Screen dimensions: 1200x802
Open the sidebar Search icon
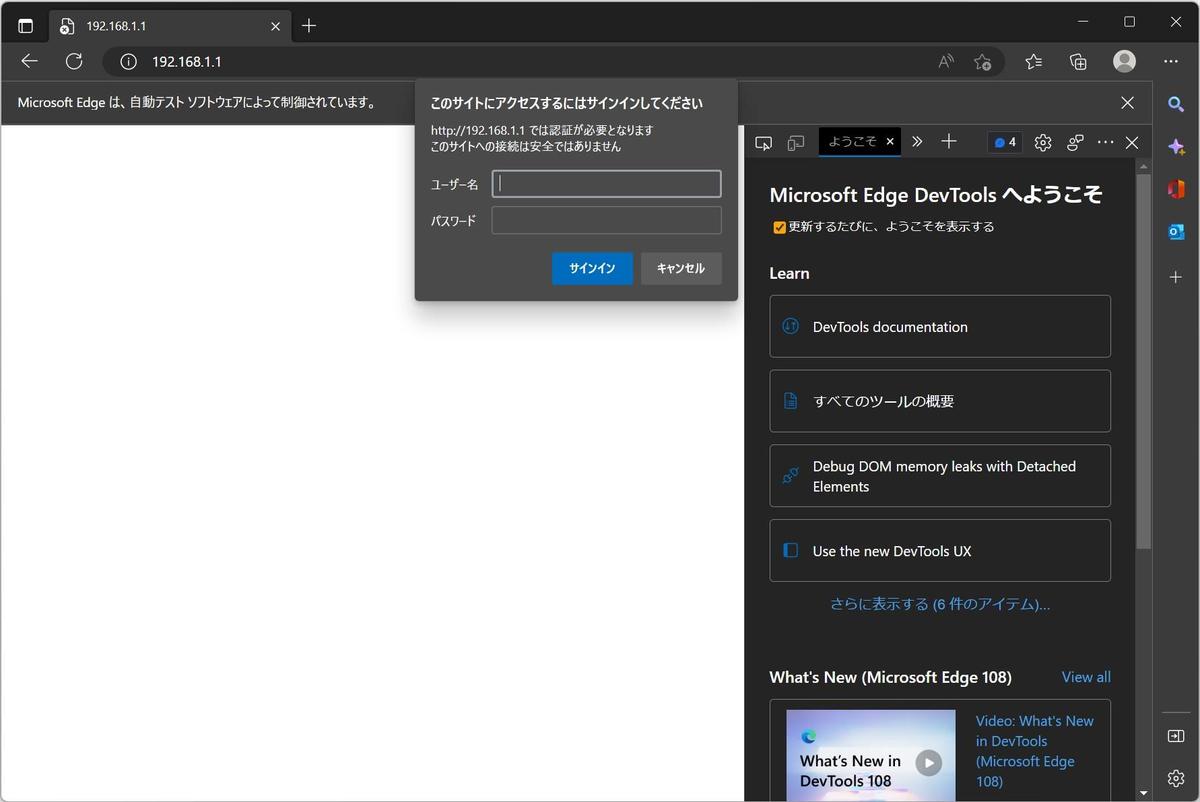pyautogui.click(x=1176, y=104)
